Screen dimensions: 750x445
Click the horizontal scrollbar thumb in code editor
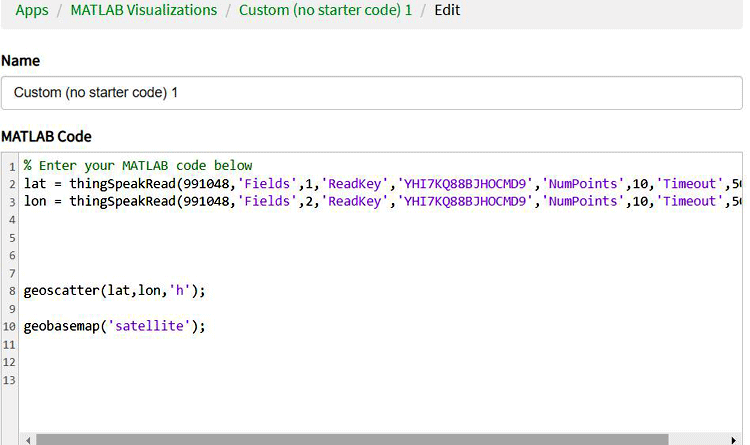352,440
